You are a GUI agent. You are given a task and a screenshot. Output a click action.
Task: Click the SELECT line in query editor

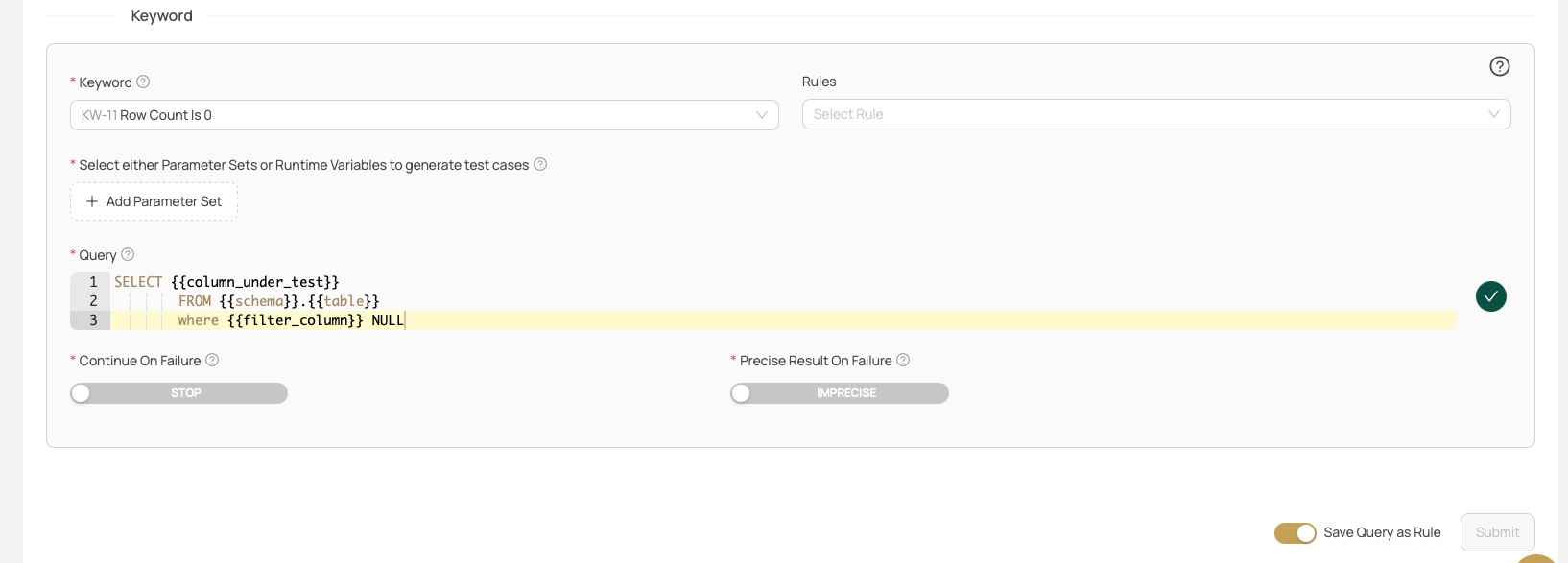226,282
